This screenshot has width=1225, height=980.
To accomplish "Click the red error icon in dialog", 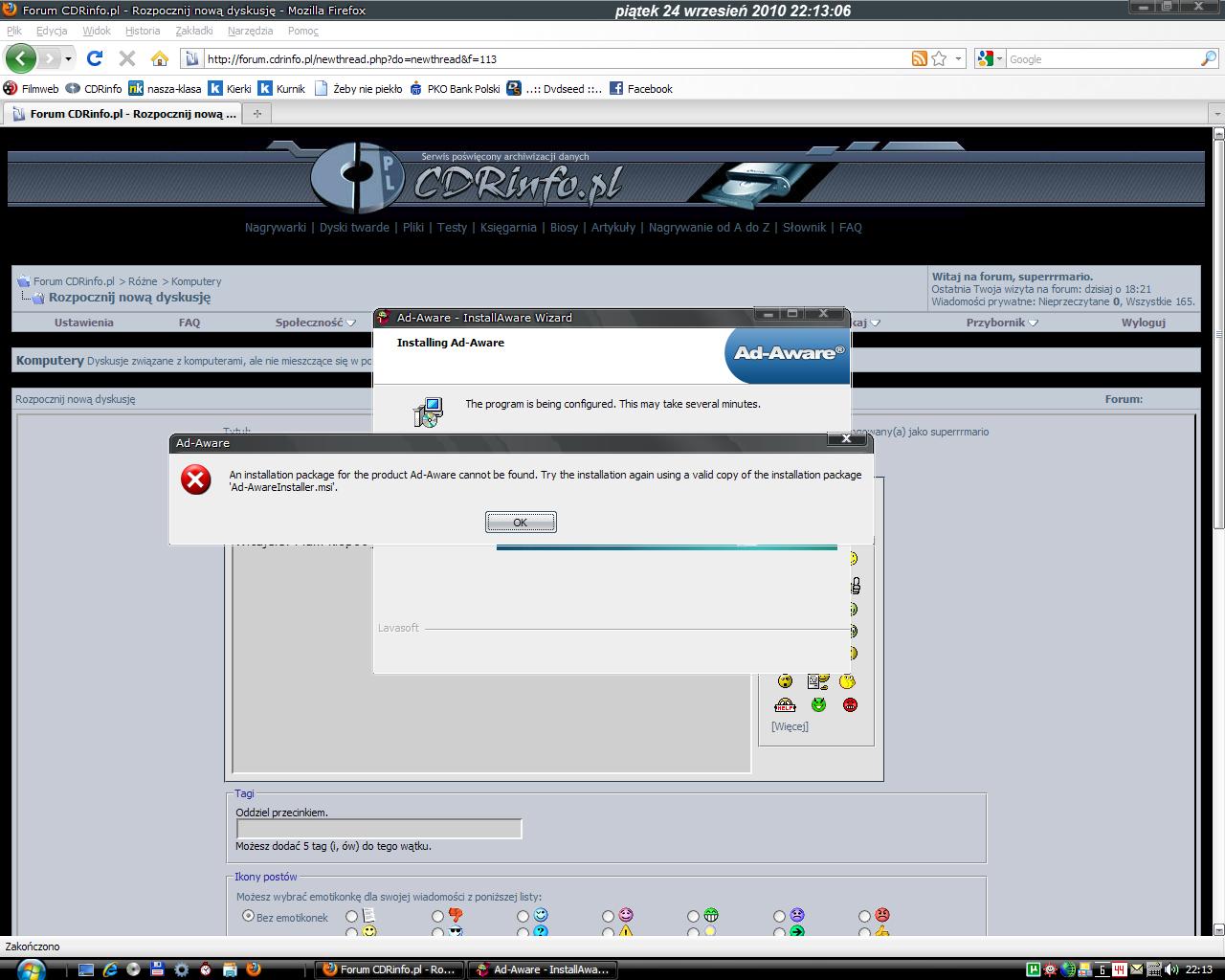I will pos(196,479).
